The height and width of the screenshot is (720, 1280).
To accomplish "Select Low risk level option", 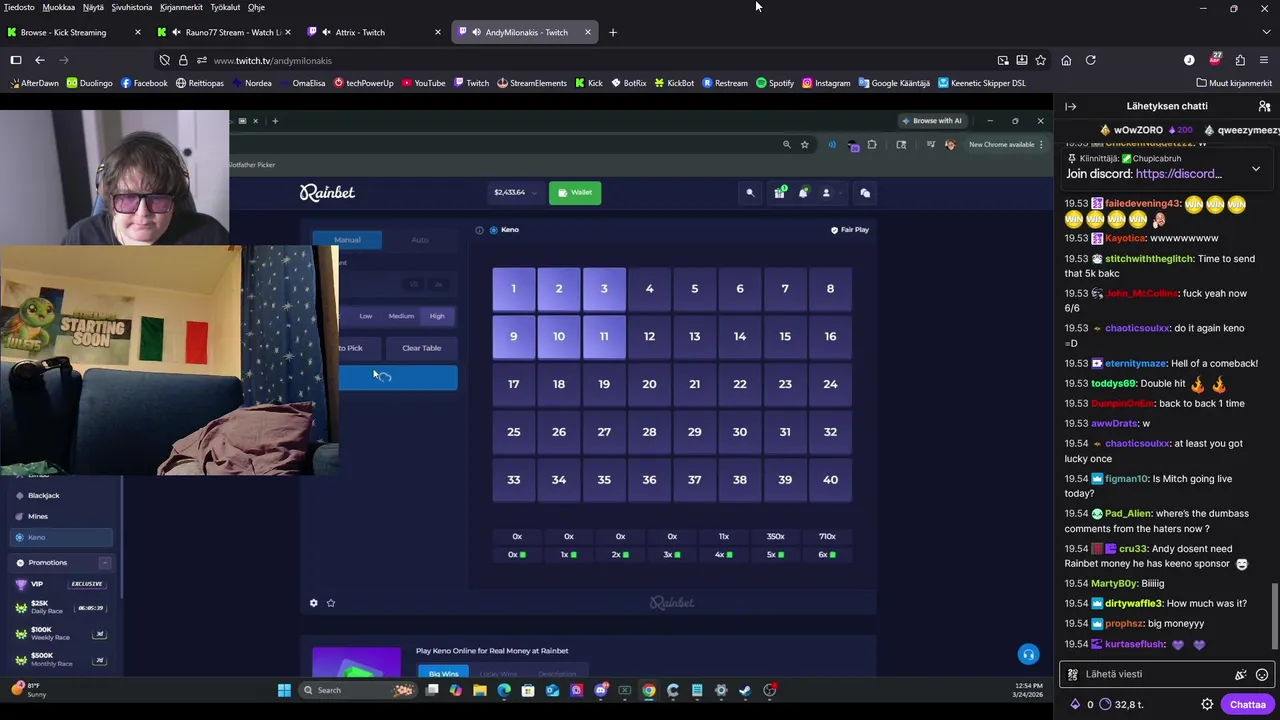I will (x=366, y=316).
